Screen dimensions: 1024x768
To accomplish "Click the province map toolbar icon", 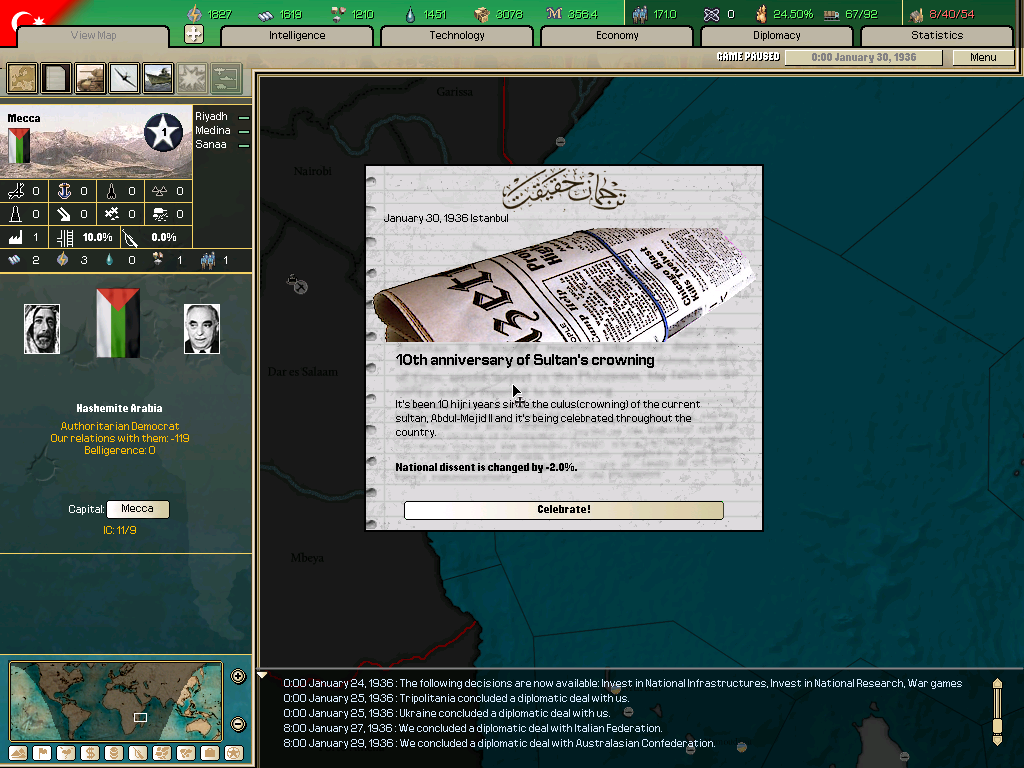I will point(22,78).
